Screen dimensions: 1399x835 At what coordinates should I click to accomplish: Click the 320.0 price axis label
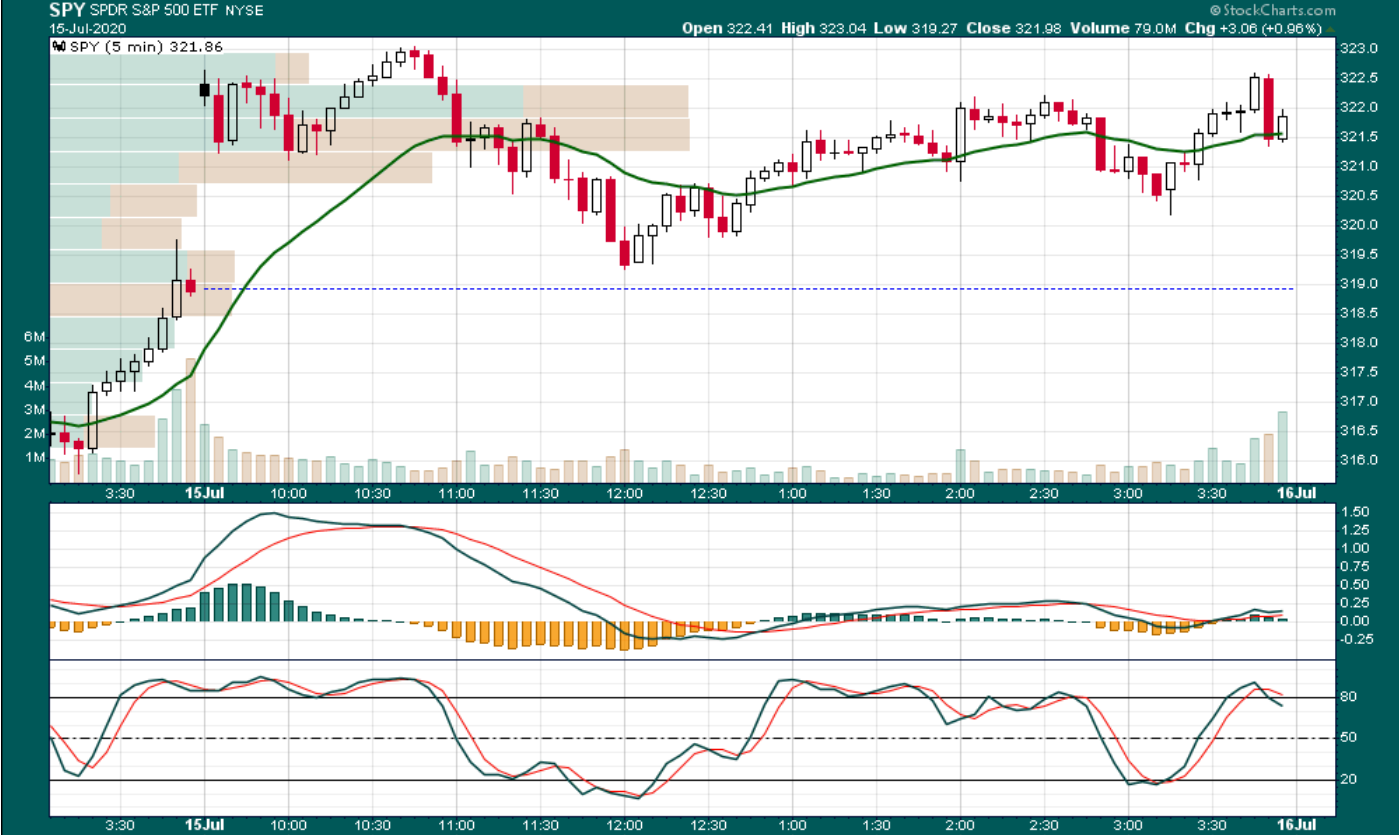[x=1358, y=225]
